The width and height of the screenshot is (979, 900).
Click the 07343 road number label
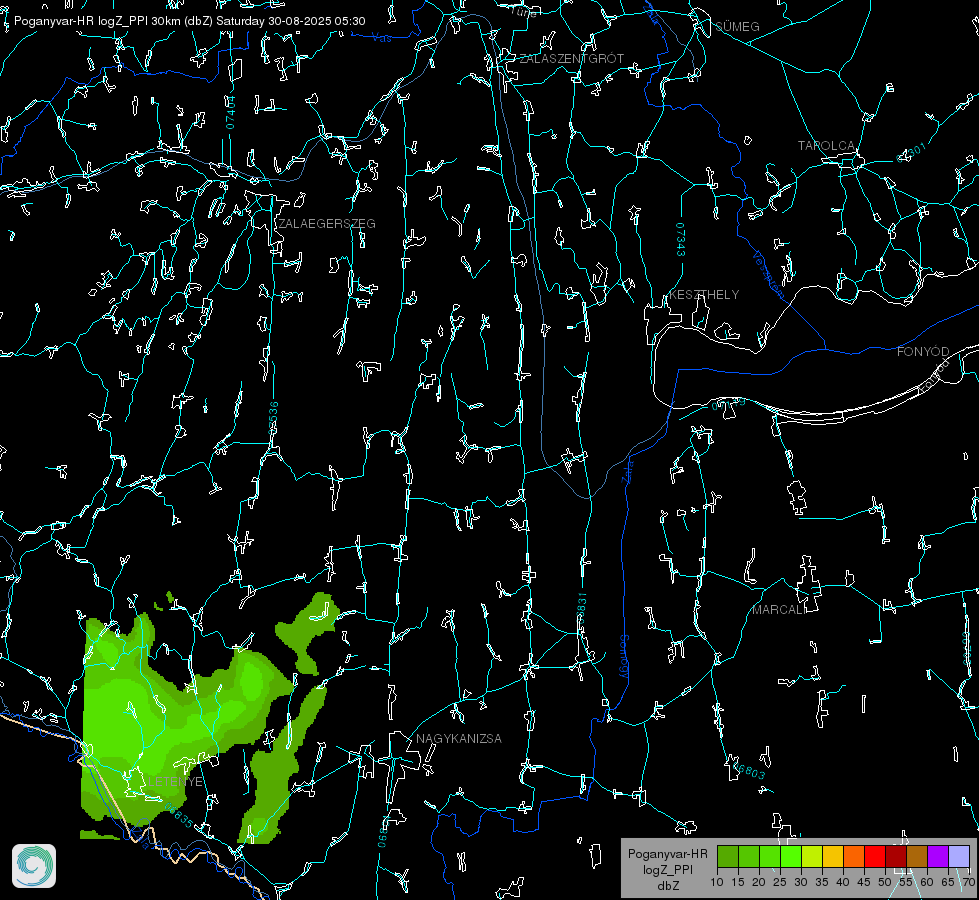click(681, 240)
